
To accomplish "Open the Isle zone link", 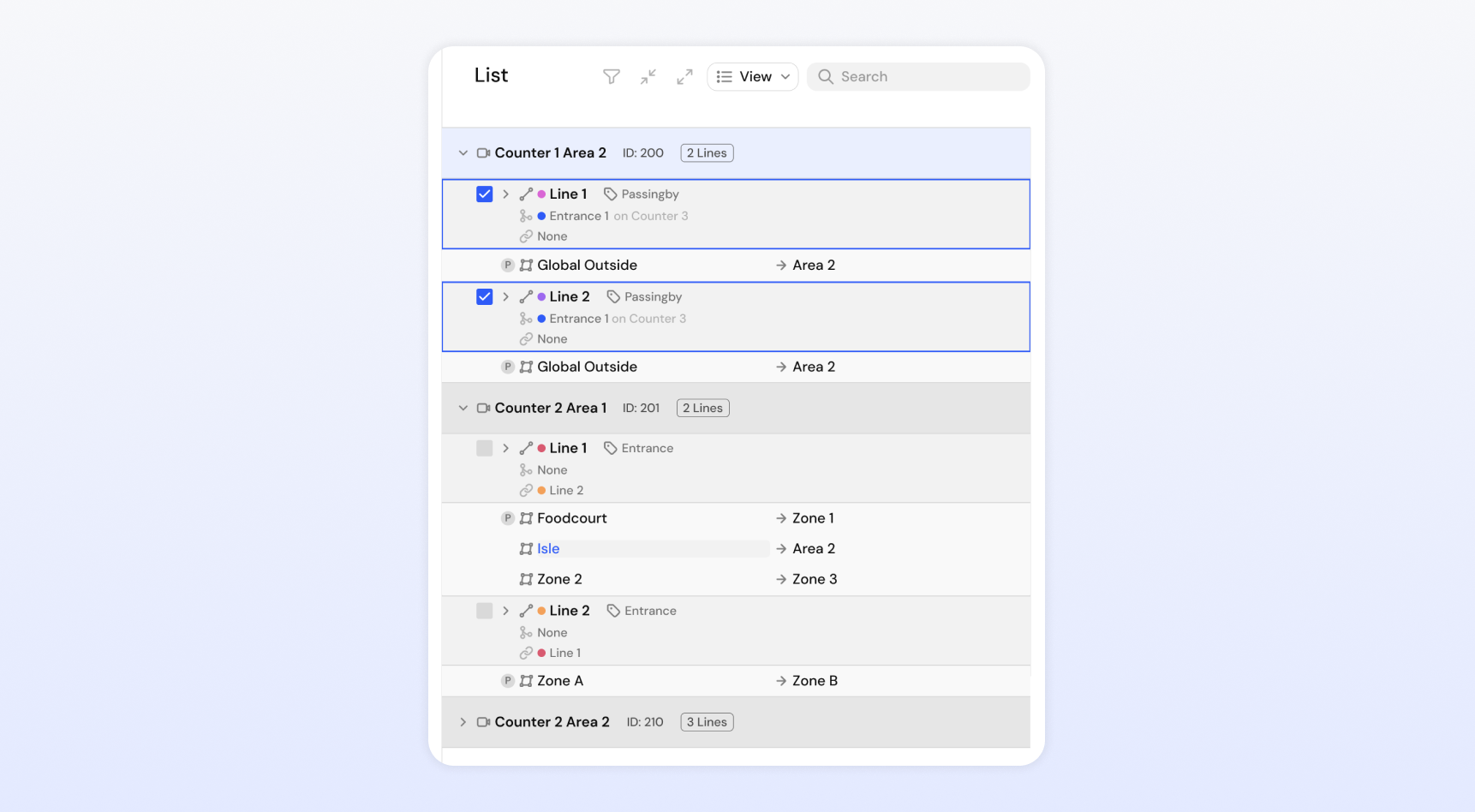I will coord(548,549).
